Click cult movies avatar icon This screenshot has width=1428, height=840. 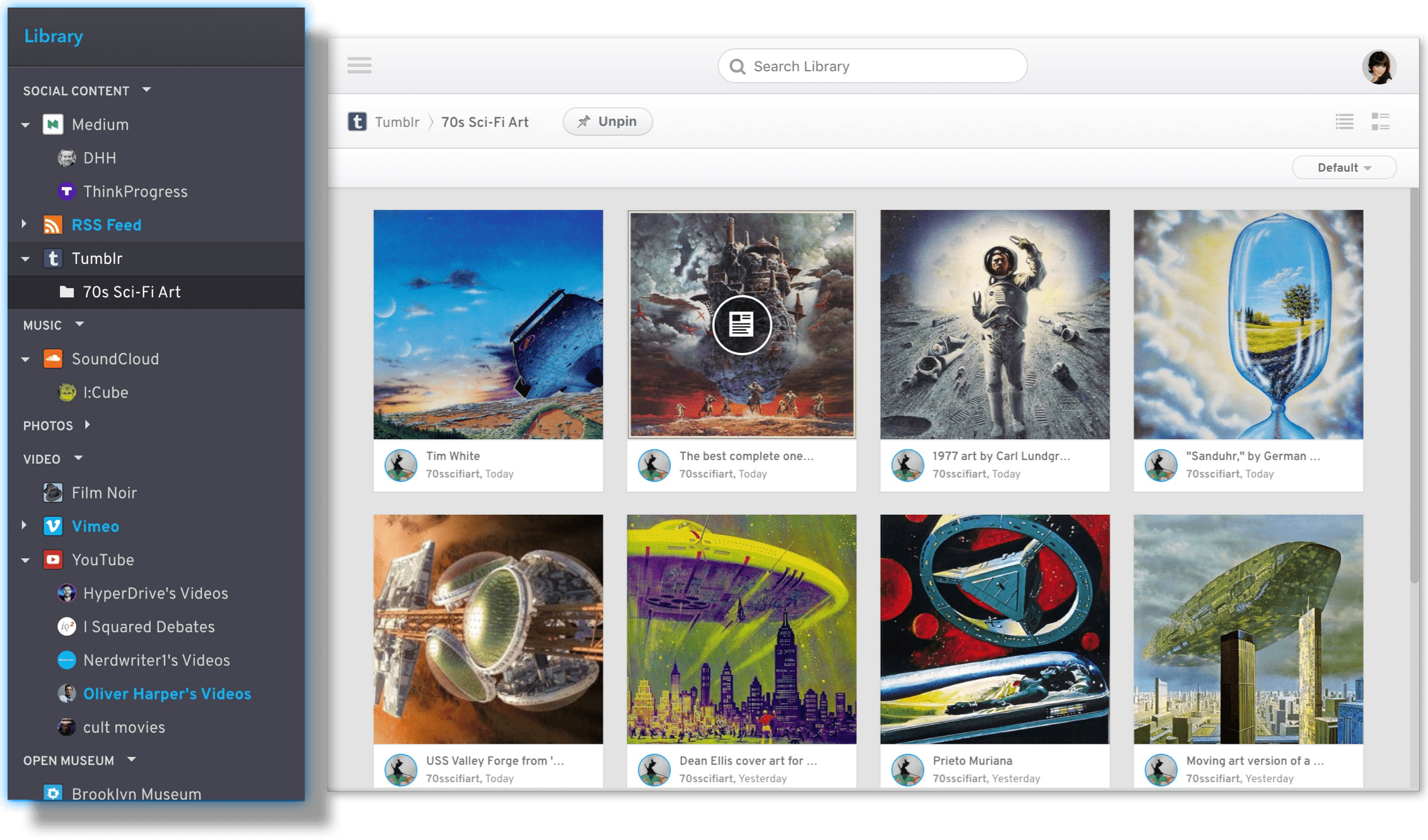[67, 727]
